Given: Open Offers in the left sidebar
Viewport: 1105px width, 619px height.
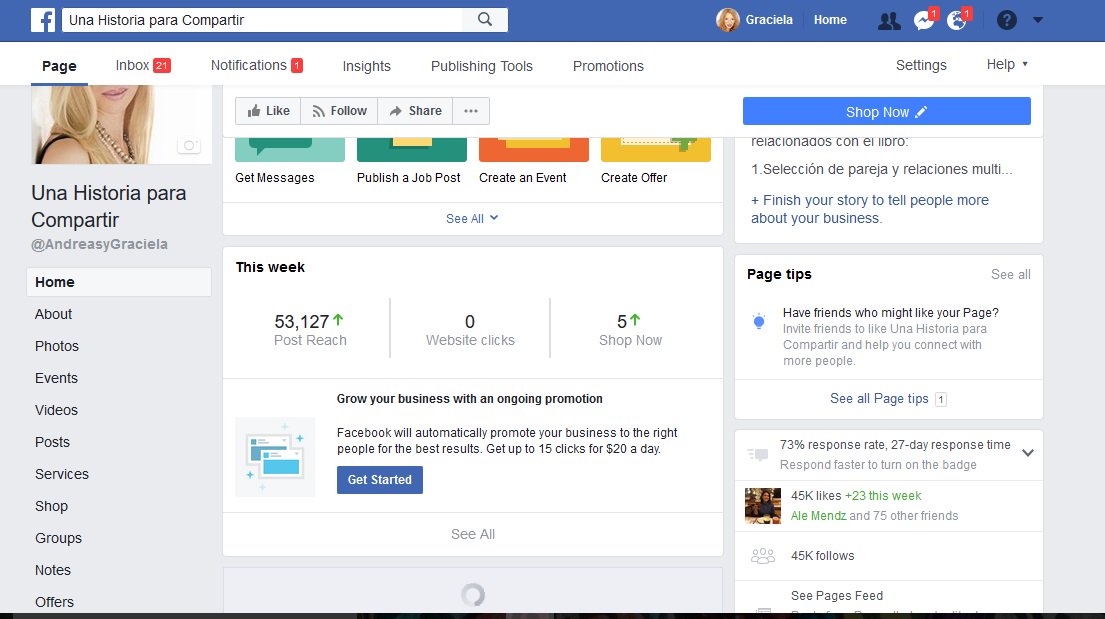Looking at the screenshot, I should pyautogui.click(x=54, y=602).
